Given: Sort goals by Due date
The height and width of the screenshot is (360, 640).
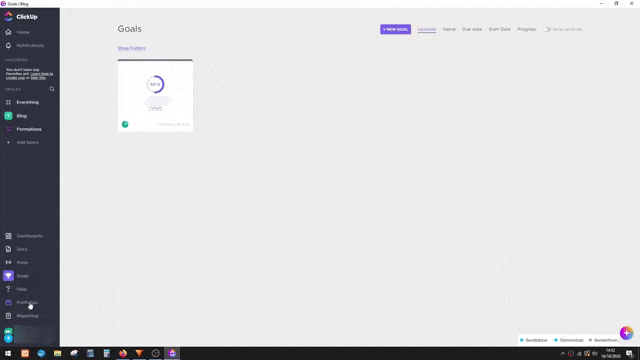Looking at the screenshot, I should (472, 29).
